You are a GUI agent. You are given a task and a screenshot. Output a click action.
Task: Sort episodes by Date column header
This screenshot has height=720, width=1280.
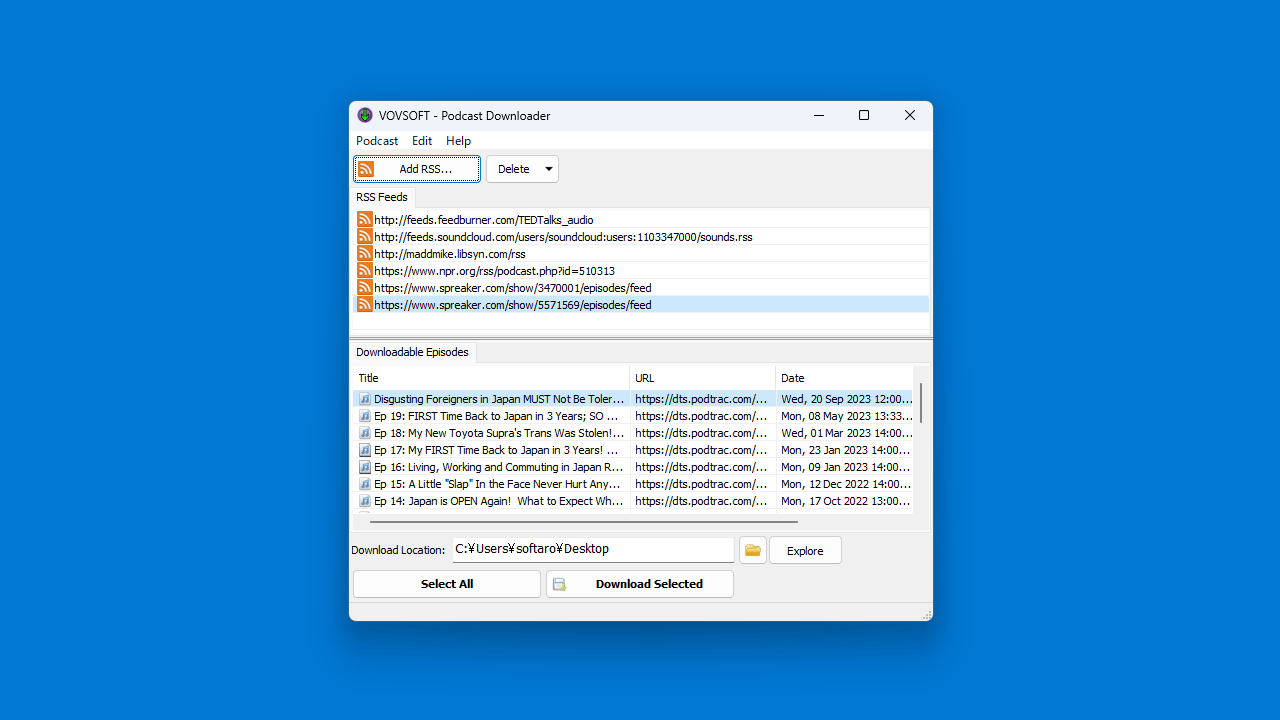845,378
